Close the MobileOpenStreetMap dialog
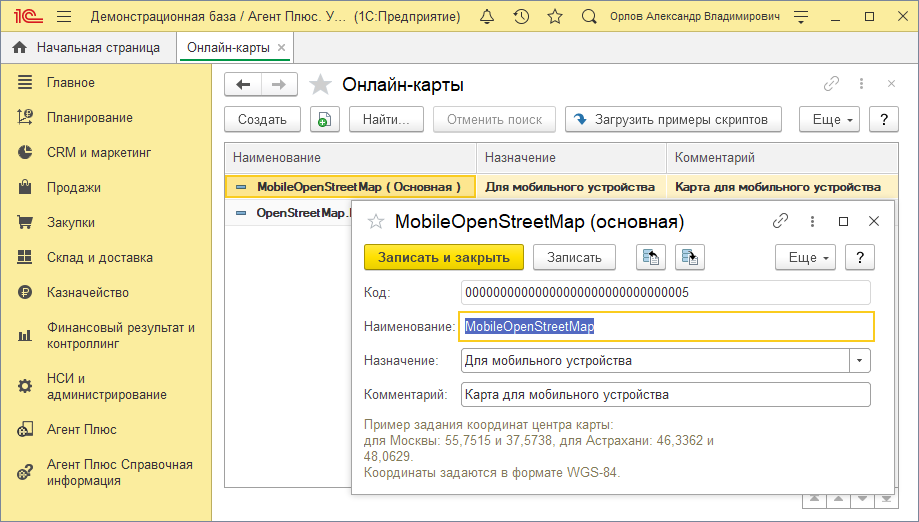919x522 pixels. [874, 221]
